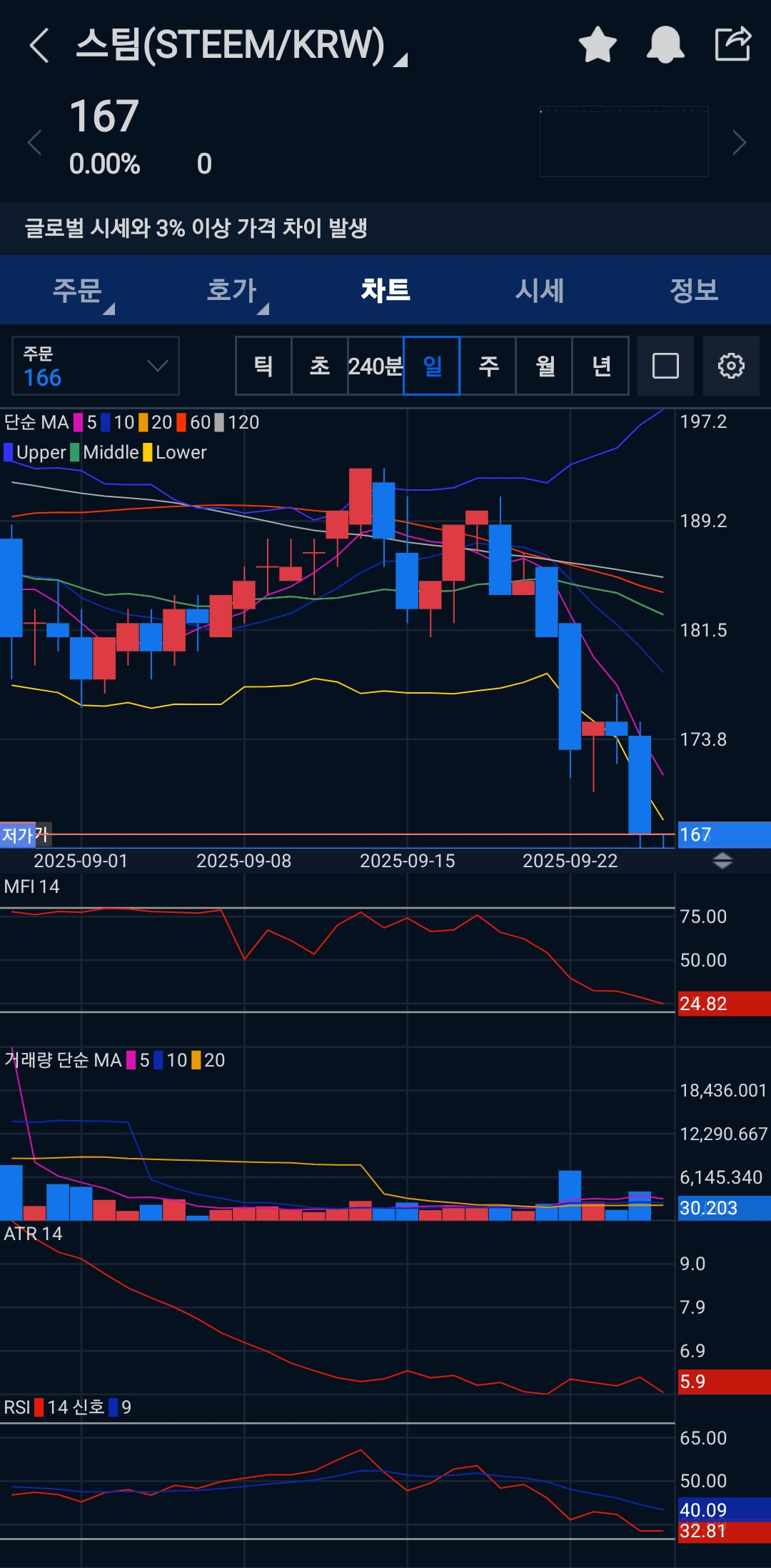Tap the MA 5 magenta swatch
This screenshot has width=771, height=1568.
pyautogui.click(x=79, y=422)
